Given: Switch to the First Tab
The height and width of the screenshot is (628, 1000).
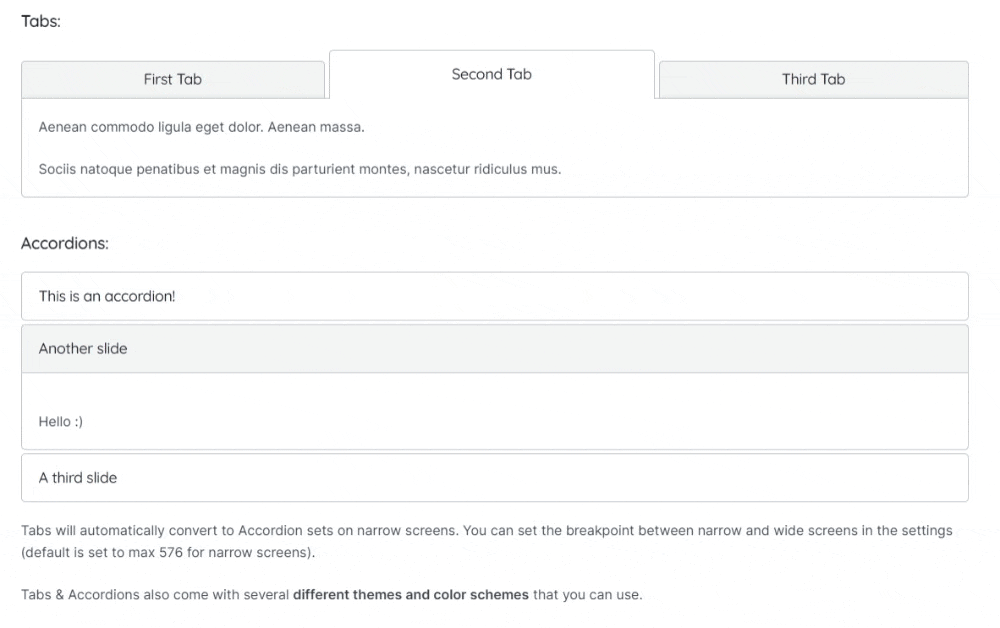Looking at the screenshot, I should point(173,80).
